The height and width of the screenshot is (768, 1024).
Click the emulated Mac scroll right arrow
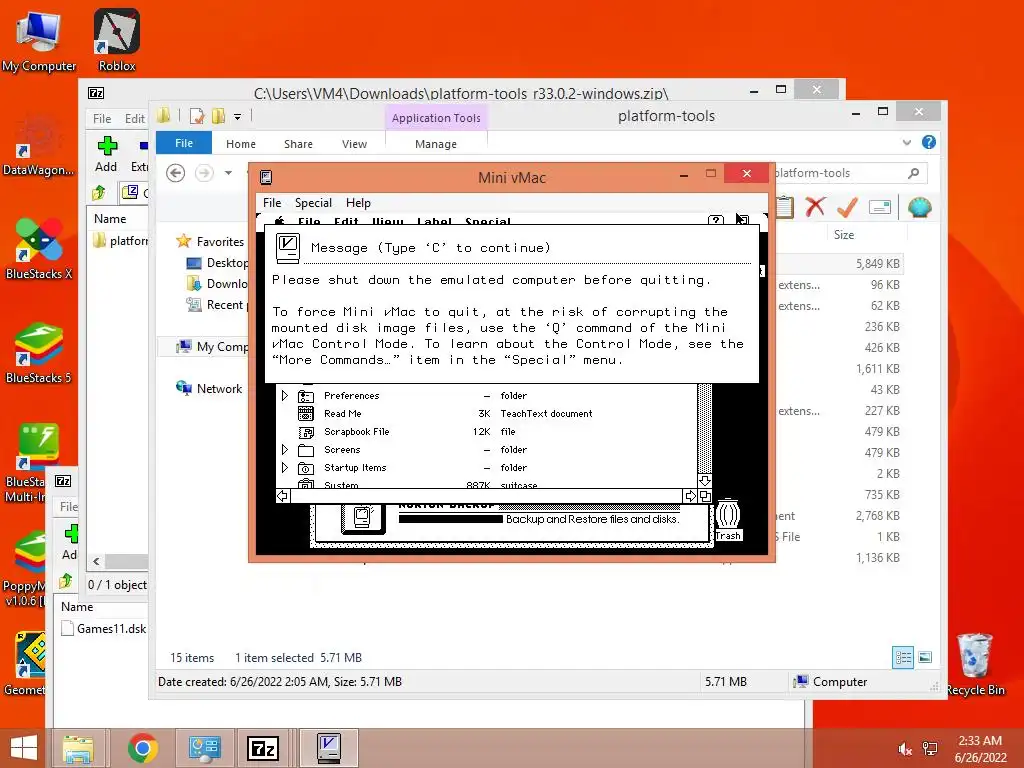click(690, 496)
